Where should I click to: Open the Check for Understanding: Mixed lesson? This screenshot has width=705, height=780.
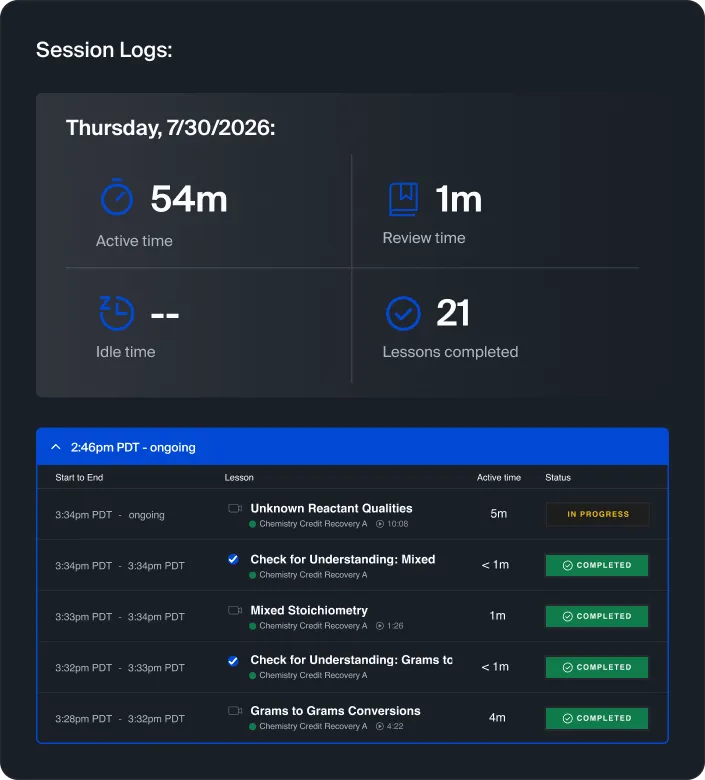(343, 559)
